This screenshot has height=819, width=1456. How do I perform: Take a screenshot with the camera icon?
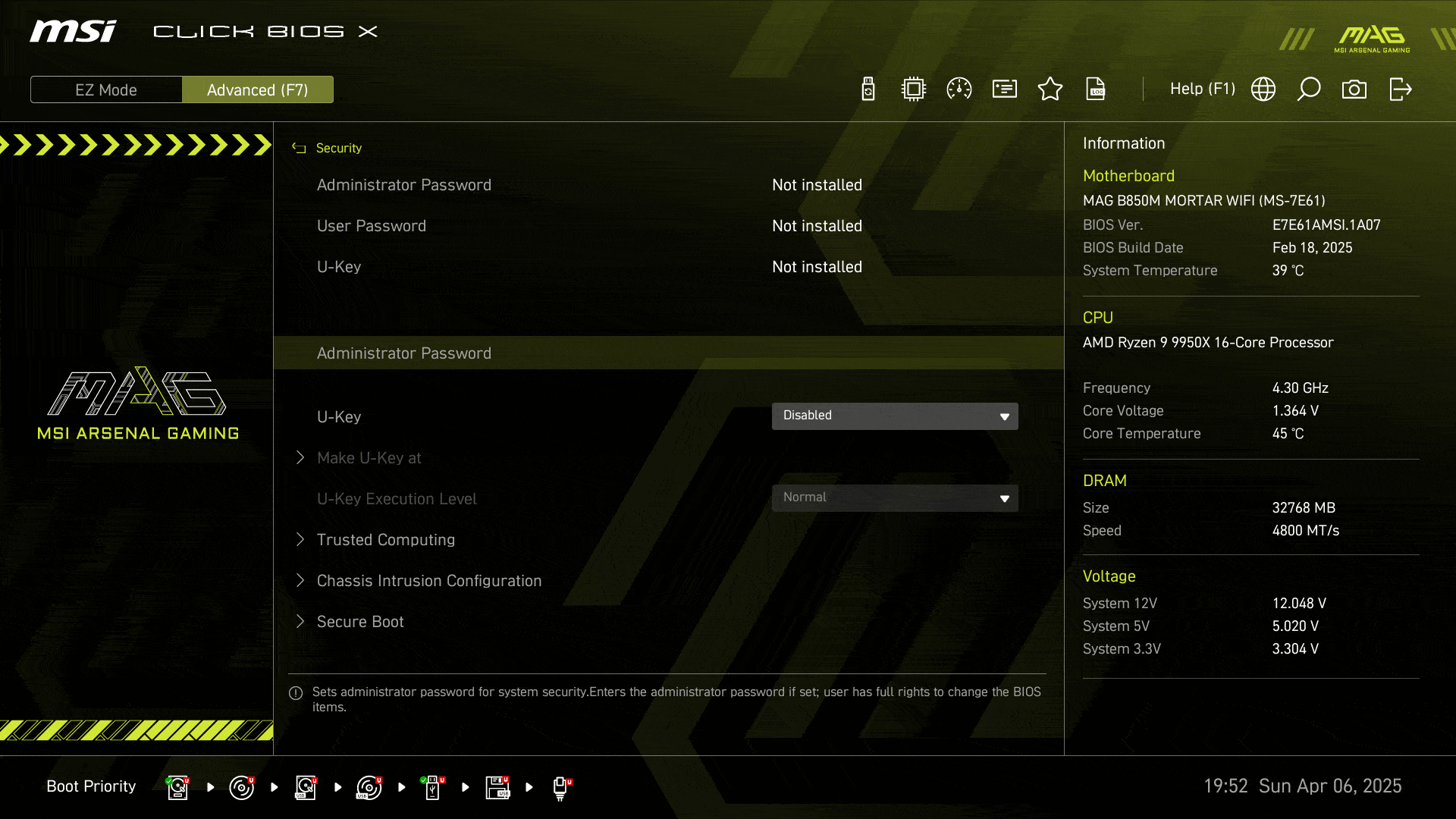(1354, 89)
